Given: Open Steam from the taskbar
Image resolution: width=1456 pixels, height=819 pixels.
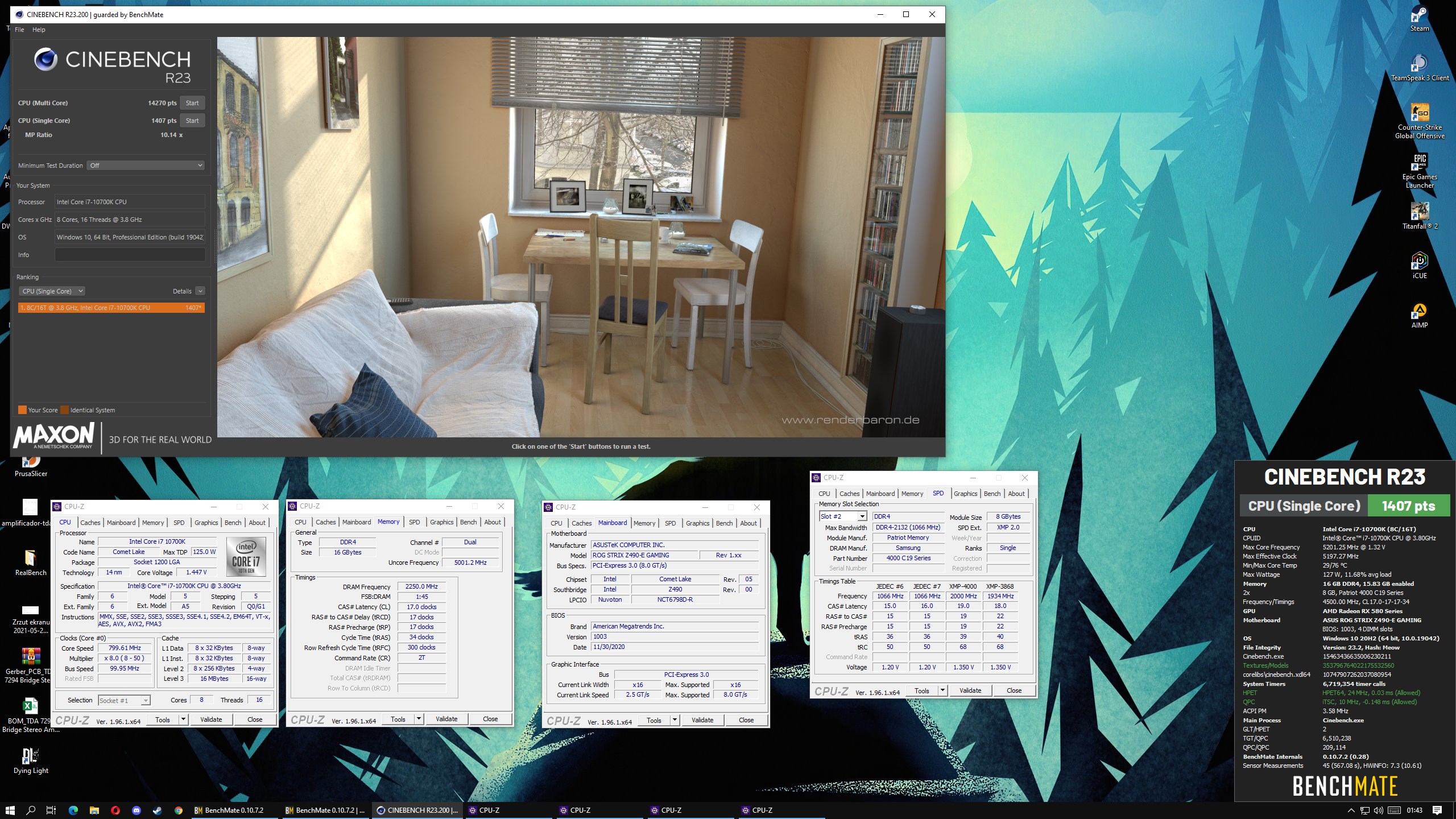Looking at the screenshot, I should (158, 810).
